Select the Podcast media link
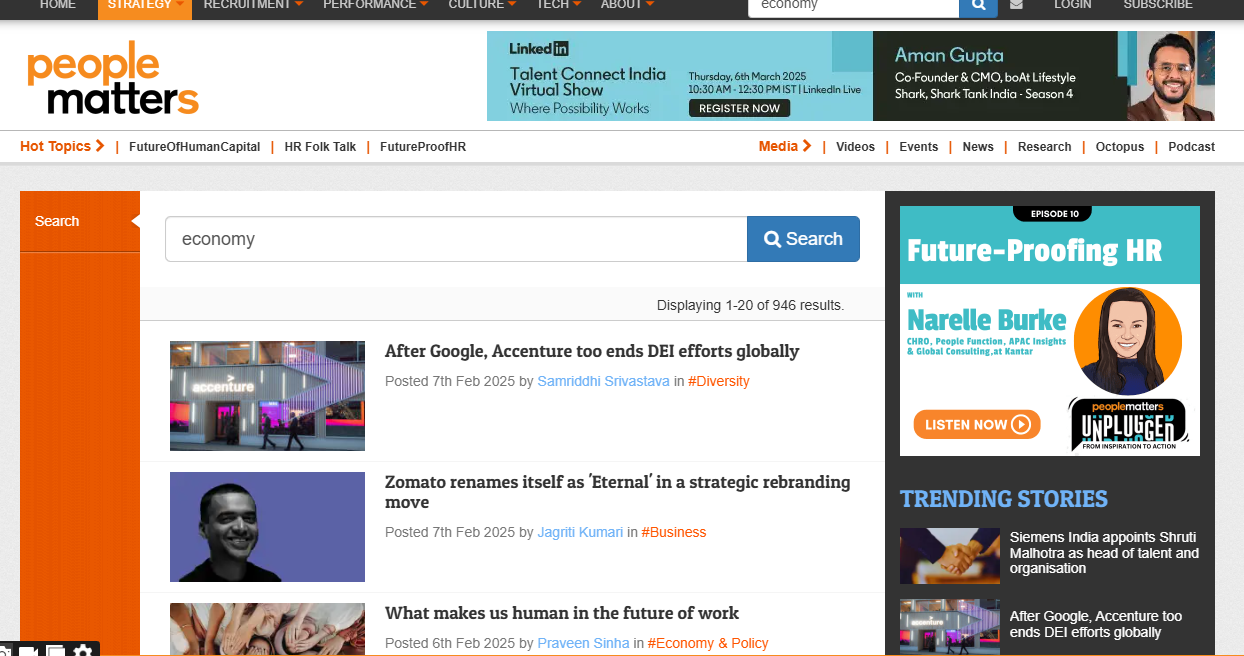The width and height of the screenshot is (1244, 656). 1191,147
